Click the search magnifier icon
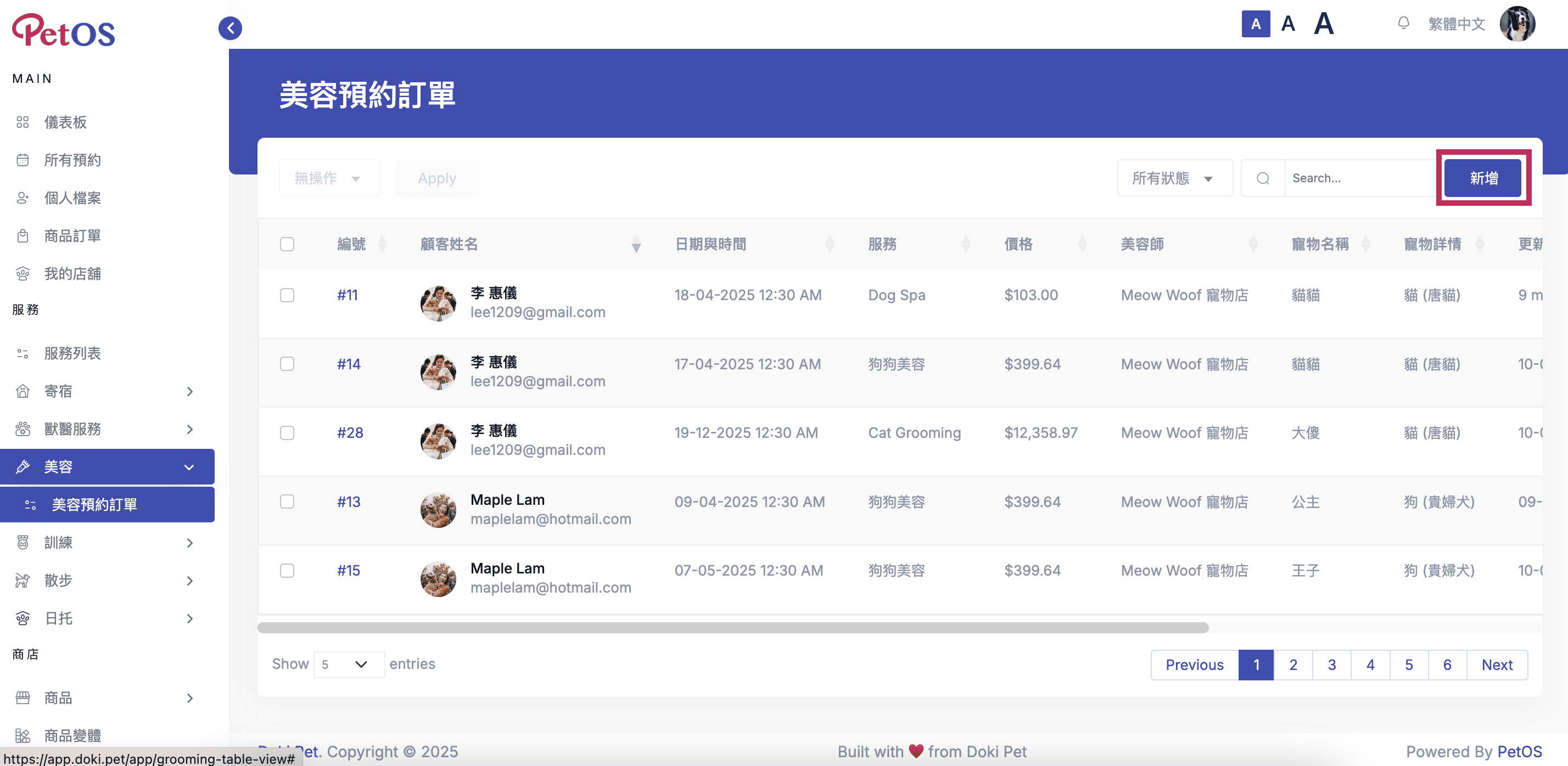The image size is (1568, 766). coord(1263,178)
